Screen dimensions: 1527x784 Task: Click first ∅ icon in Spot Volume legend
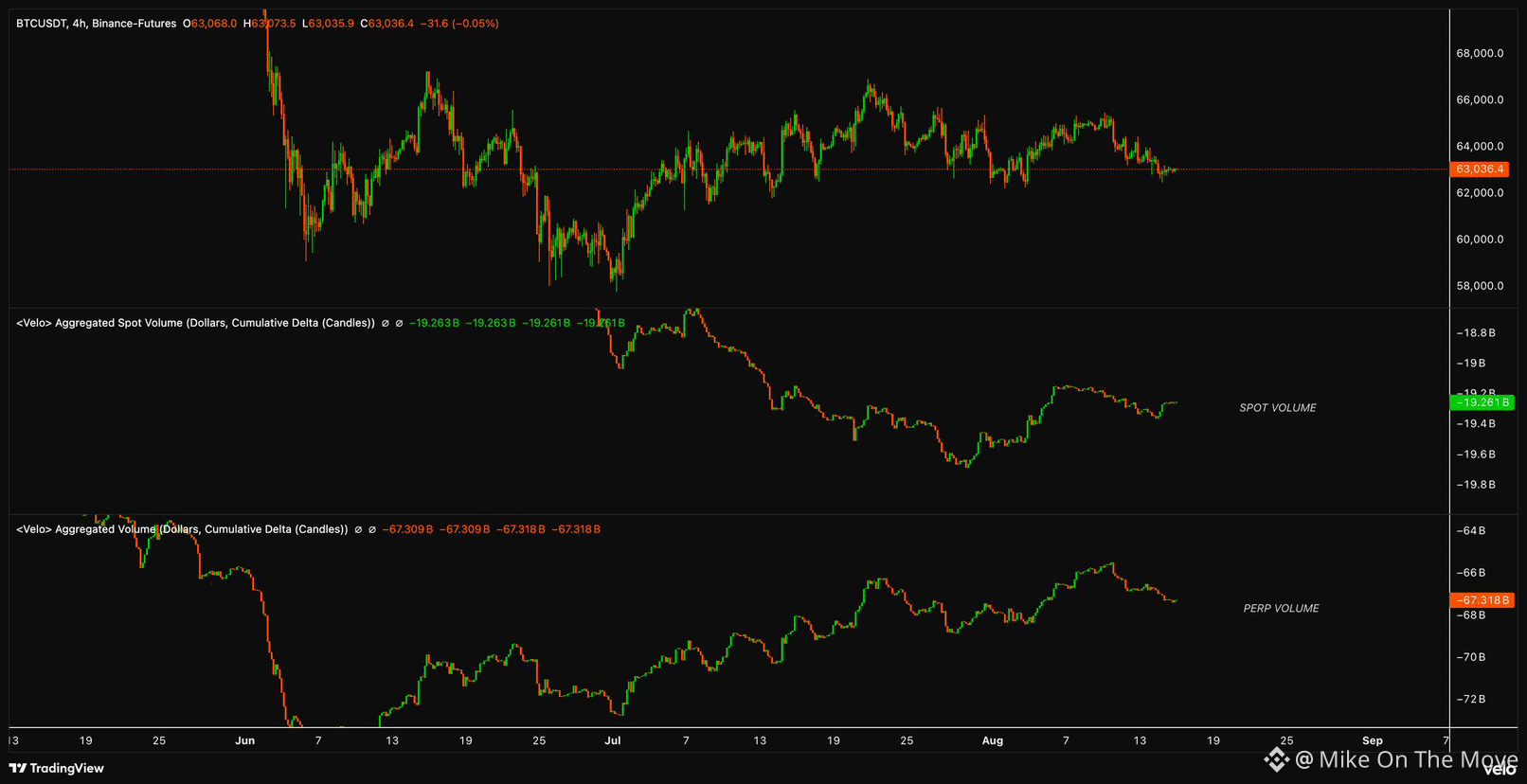pos(385,323)
